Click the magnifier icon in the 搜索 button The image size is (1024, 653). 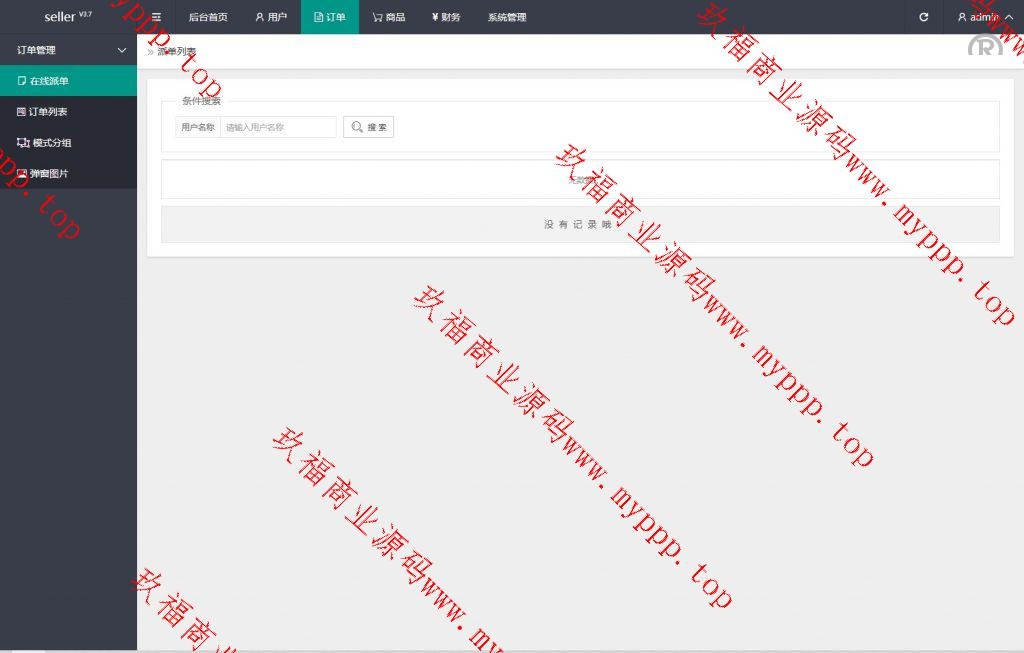(x=357, y=127)
